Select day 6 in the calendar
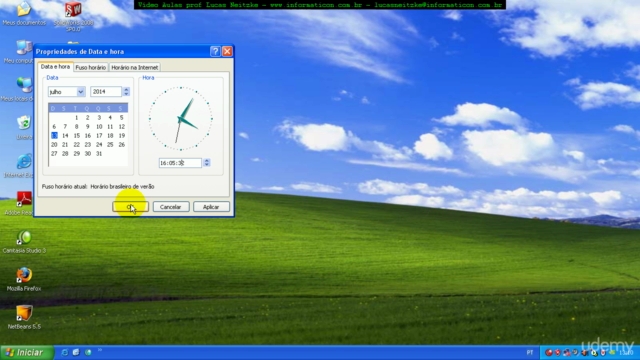 pos(54,127)
